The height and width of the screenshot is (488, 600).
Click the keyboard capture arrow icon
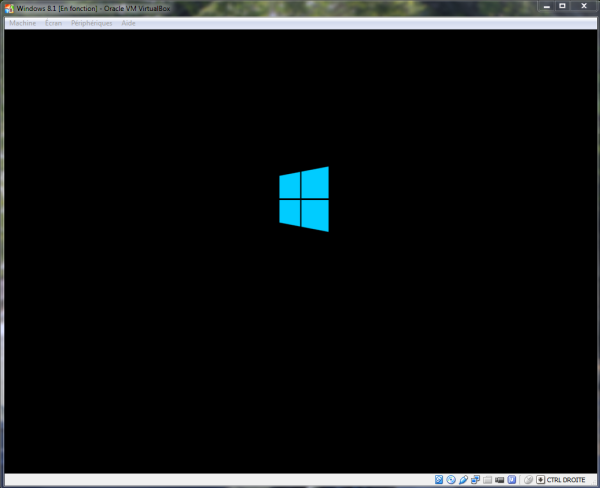tap(540, 480)
